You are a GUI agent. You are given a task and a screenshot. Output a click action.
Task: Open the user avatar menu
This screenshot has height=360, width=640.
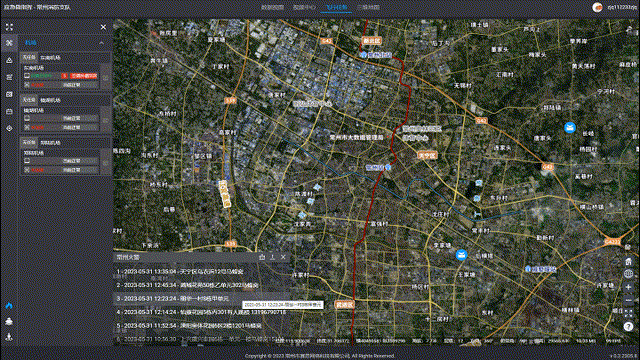point(597,7)
